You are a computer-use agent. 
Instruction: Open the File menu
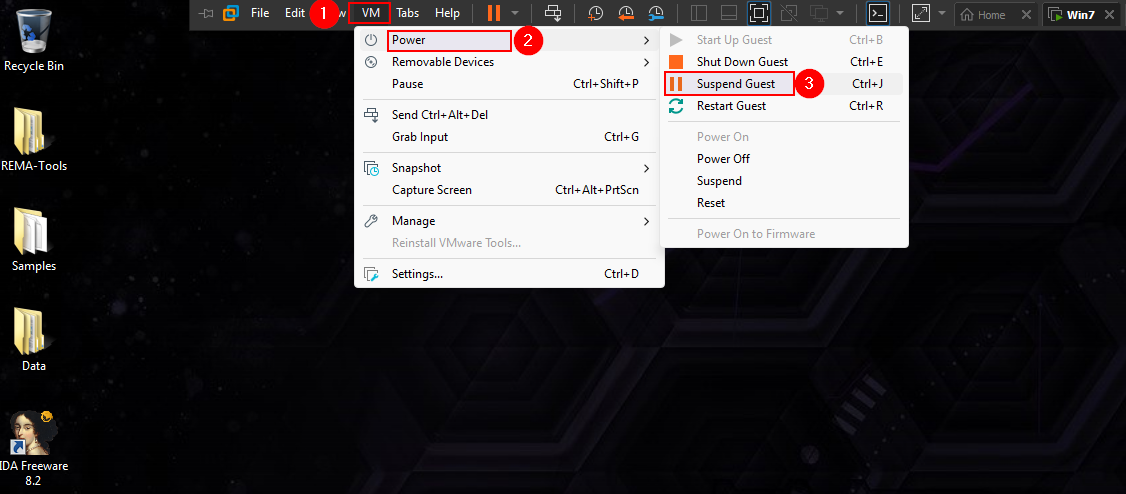tap(260, 13)
